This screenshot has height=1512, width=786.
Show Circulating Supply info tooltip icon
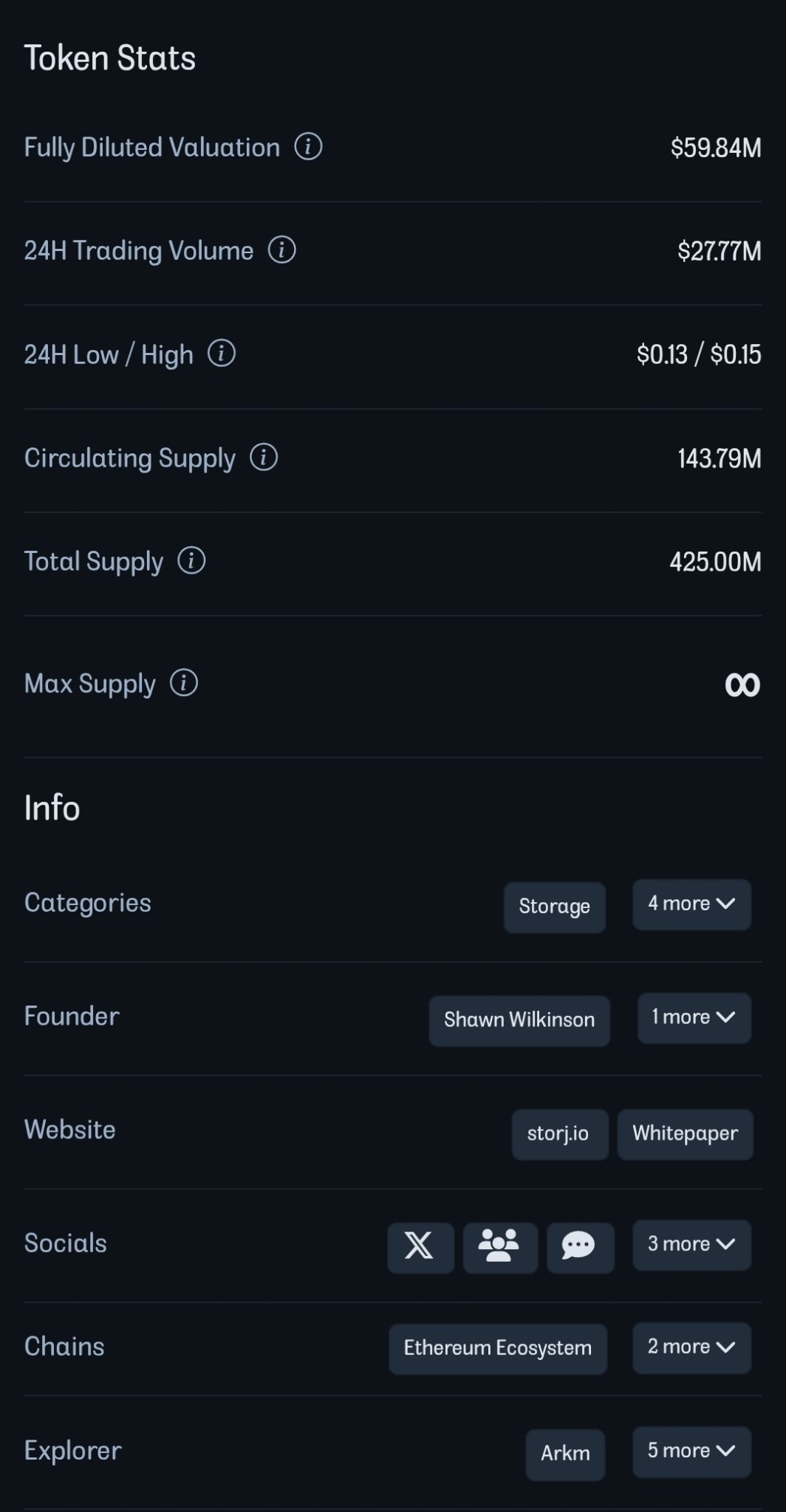[x=264, y=458]
